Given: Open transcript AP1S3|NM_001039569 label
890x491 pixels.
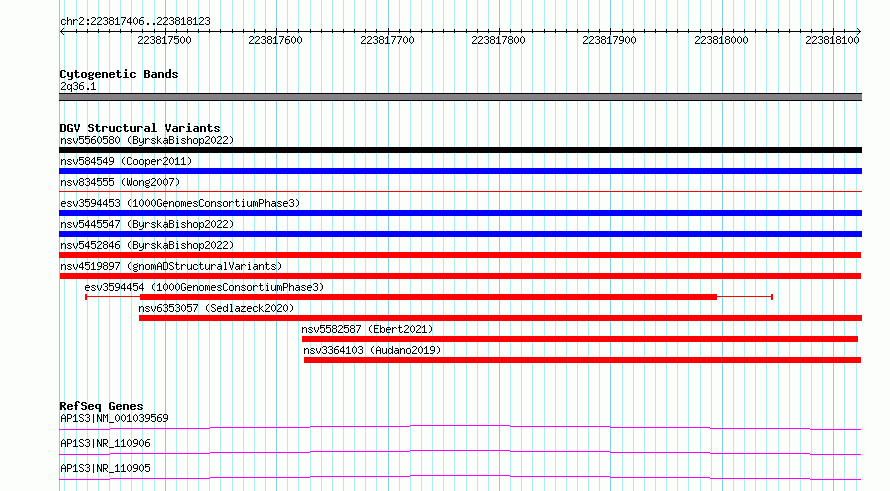Looking at the screenshot, I should [114, 418].
